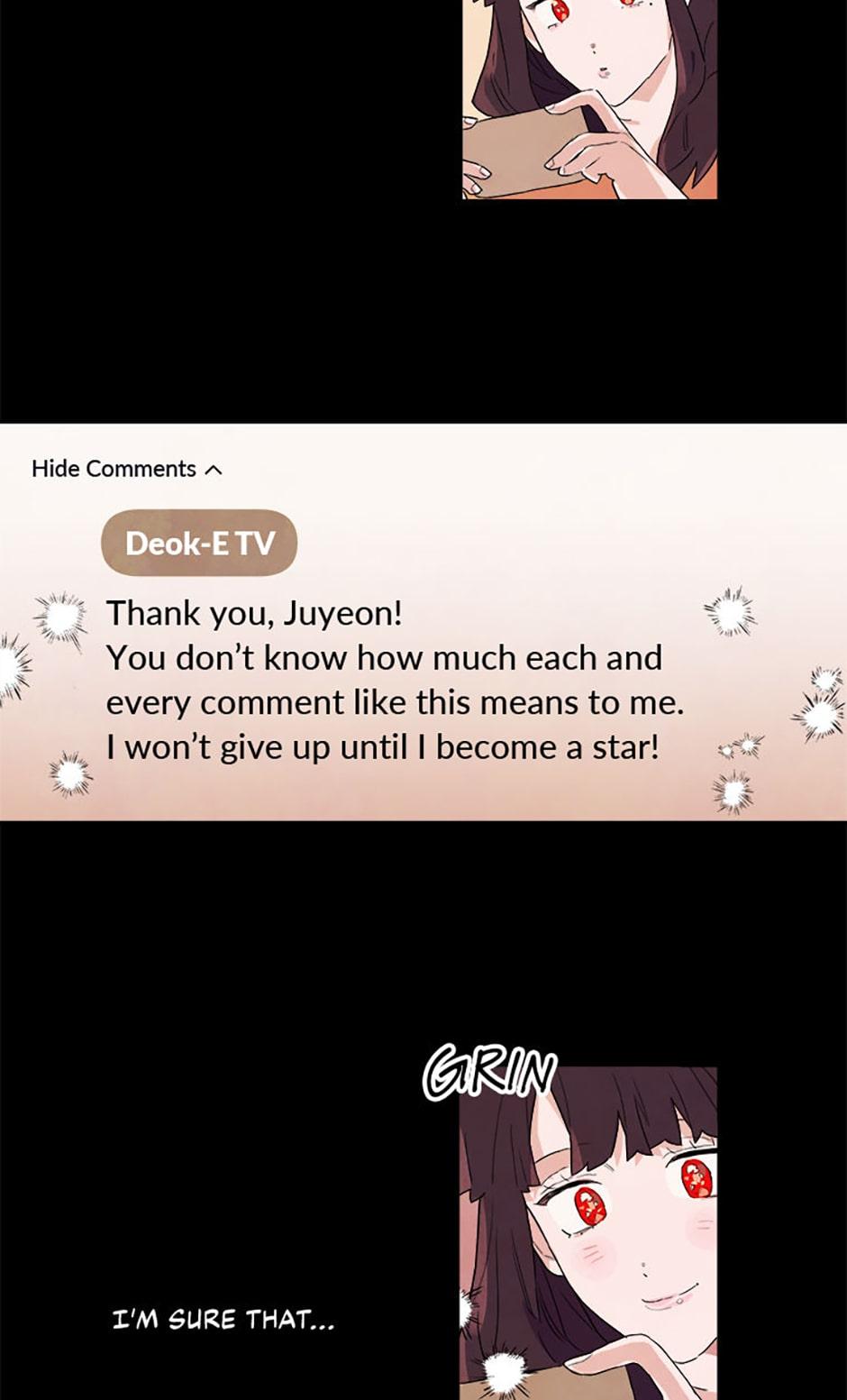Screen dimensions: 847x1400
Task: Open the Deok-E TV username badge
Action: tap(199, 543)
